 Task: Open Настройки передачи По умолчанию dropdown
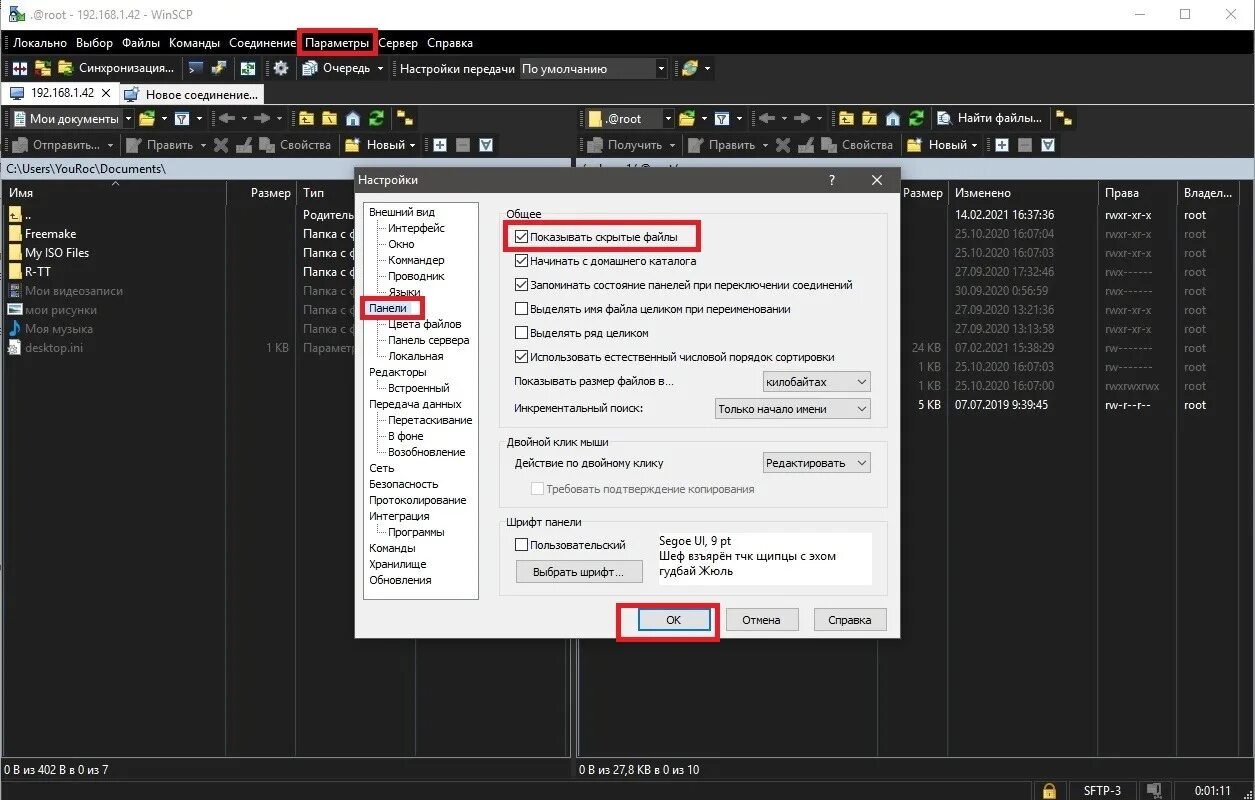593,69
